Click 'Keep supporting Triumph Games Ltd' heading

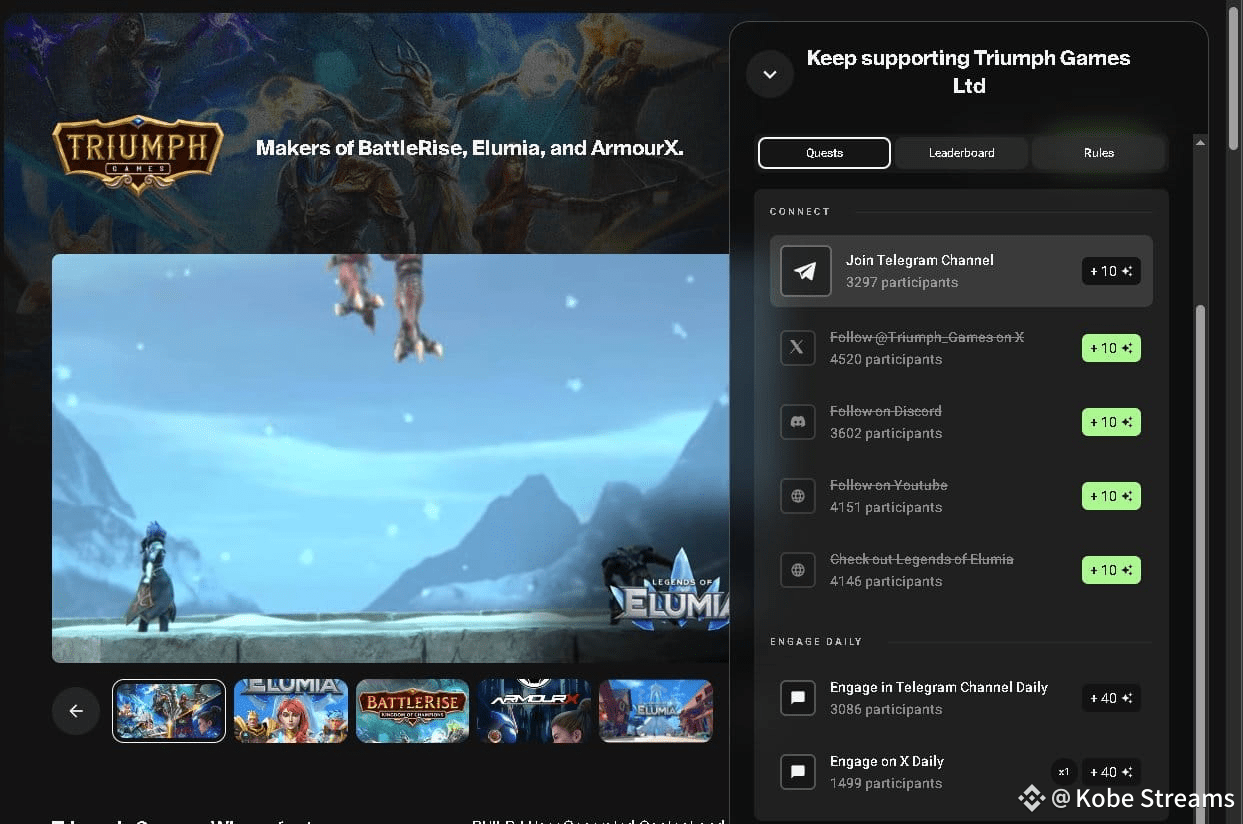tap(968, 72)
